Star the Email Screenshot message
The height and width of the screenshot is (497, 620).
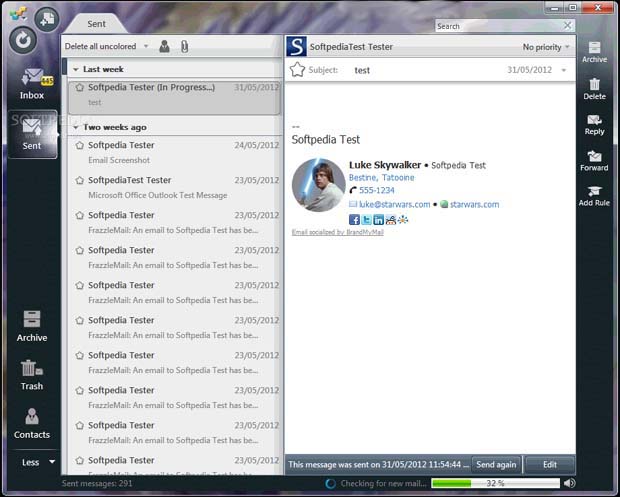[80, 146]
